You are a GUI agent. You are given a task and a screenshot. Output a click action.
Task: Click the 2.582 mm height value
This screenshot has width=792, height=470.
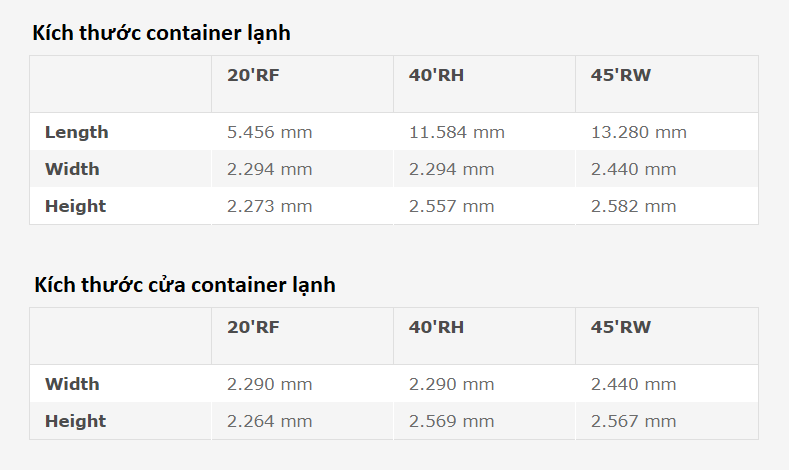pos(633,206)
